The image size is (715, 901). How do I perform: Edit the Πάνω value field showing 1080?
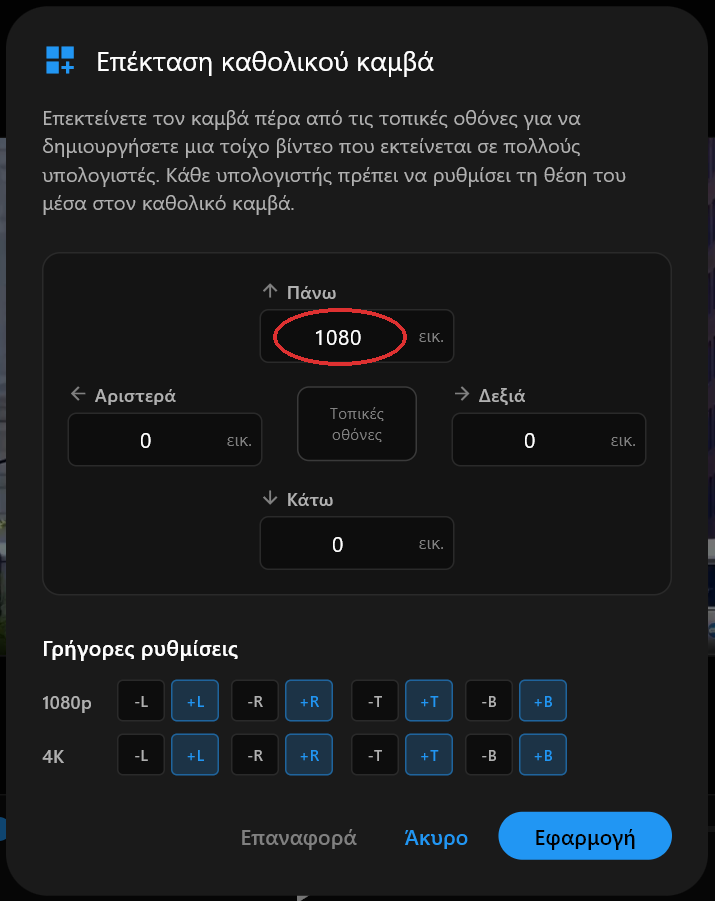click(x=357, y=337)
